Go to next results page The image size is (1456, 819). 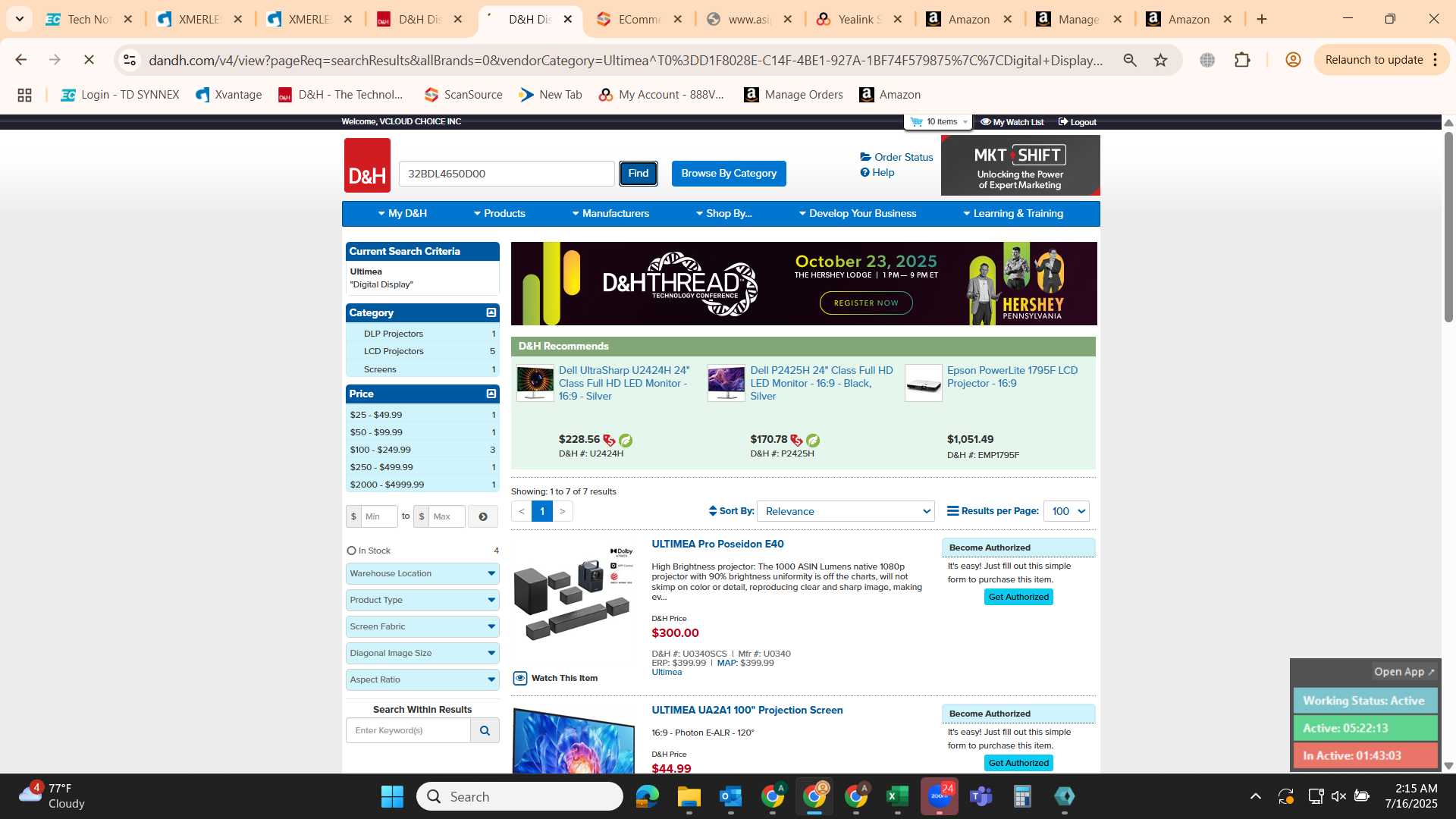pos(563,511)
